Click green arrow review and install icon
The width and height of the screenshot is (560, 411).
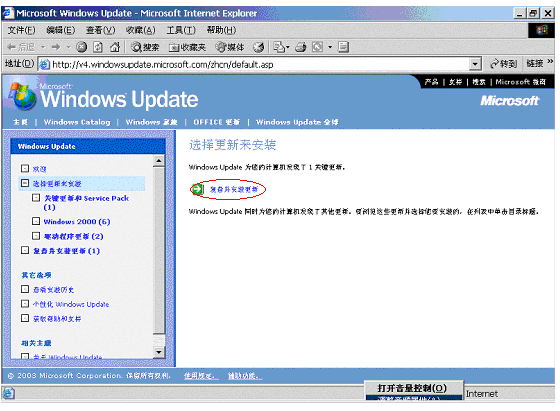[x=197, y=189]
